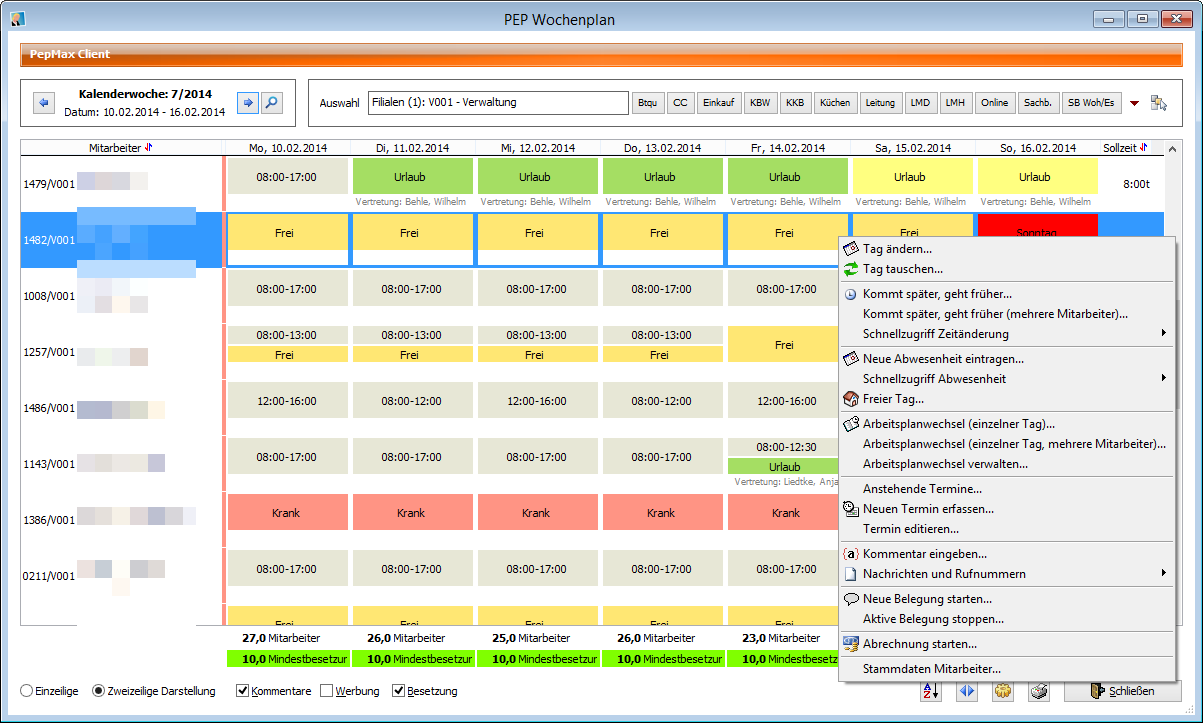Go to the previous calendar week
Viewport: 1203px width, 723px height.
coord(44,103)
